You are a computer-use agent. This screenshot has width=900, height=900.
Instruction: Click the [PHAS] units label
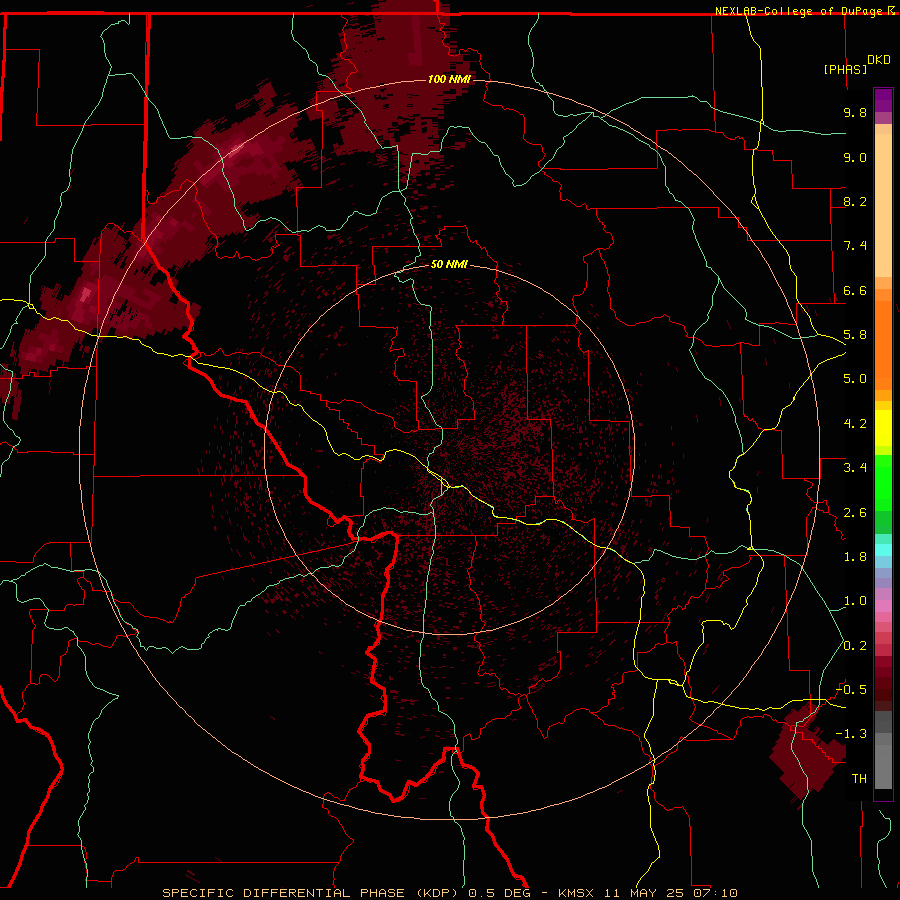[845, 69]
